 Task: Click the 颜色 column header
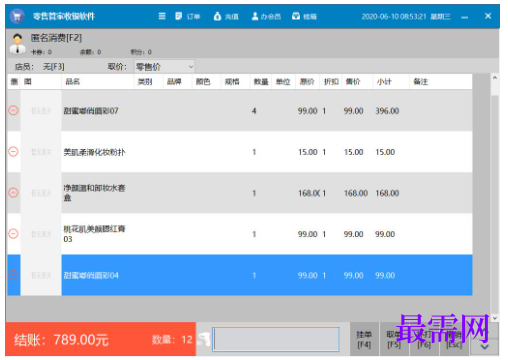click(203, 82)
